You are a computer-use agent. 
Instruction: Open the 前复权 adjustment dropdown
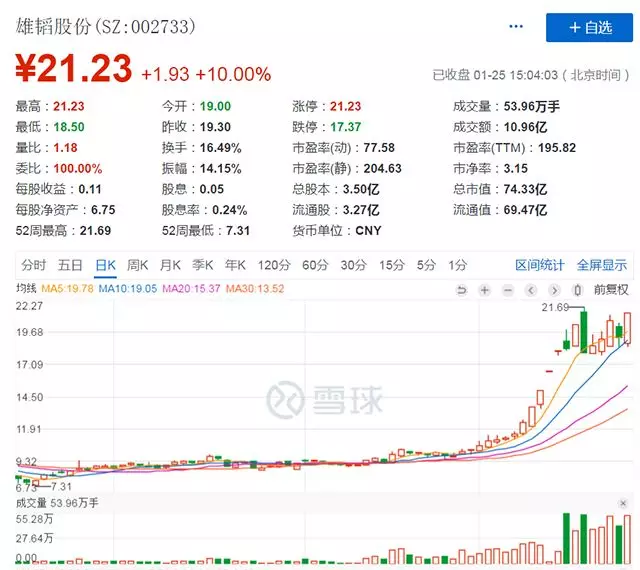coord(611,290)
